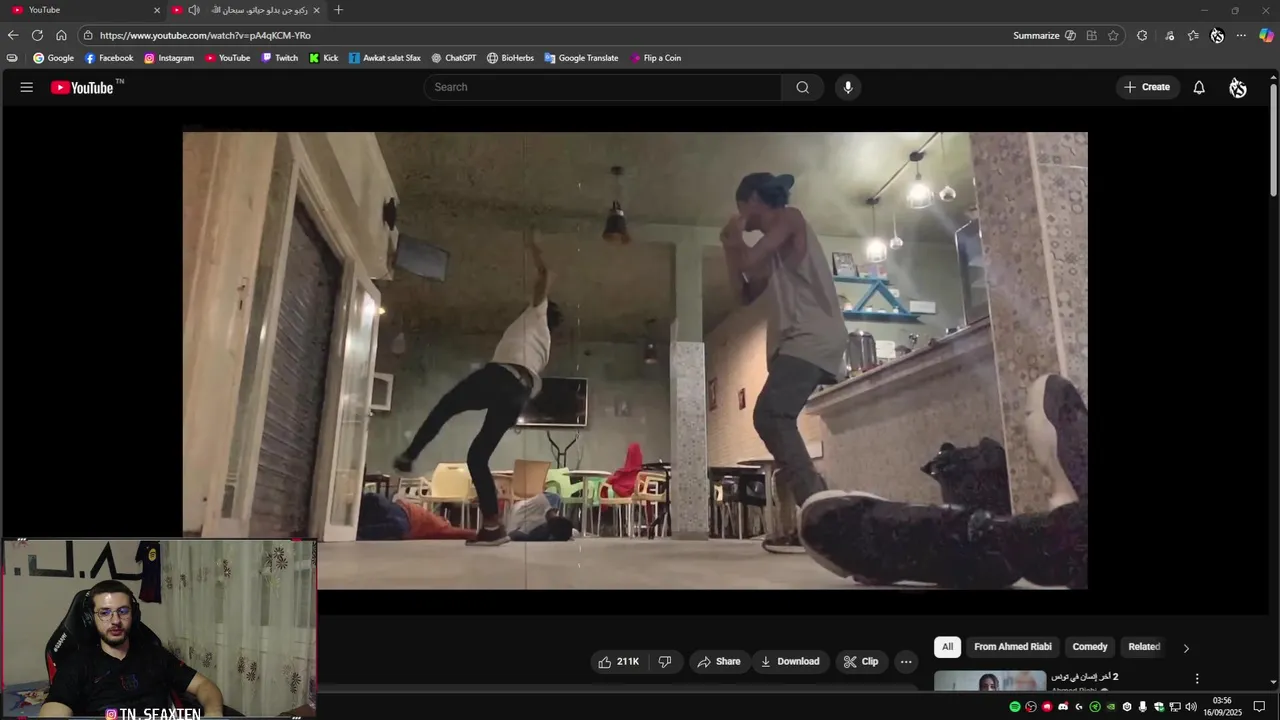Open more actions ellipsis below the video
1280x720 pixels.
coord(906,661)
